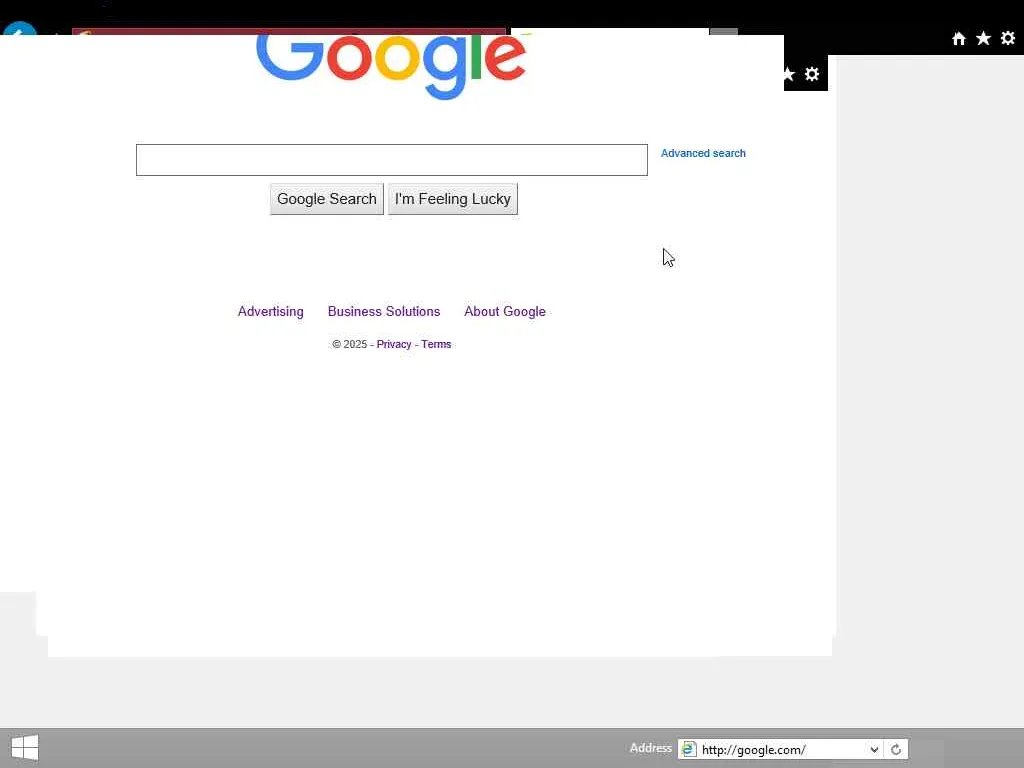Image resolution: width=1024 pixels, height=768 pixels.
Task: Click the Internet Explorer page icon in Address bar
Action: click(x=688, y=749)
